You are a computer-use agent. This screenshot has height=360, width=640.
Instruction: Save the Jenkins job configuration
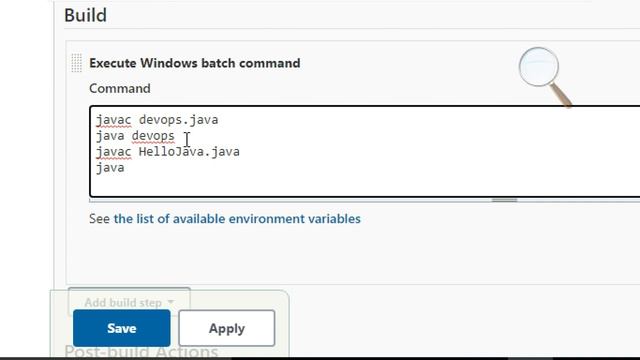coord(122,328)
